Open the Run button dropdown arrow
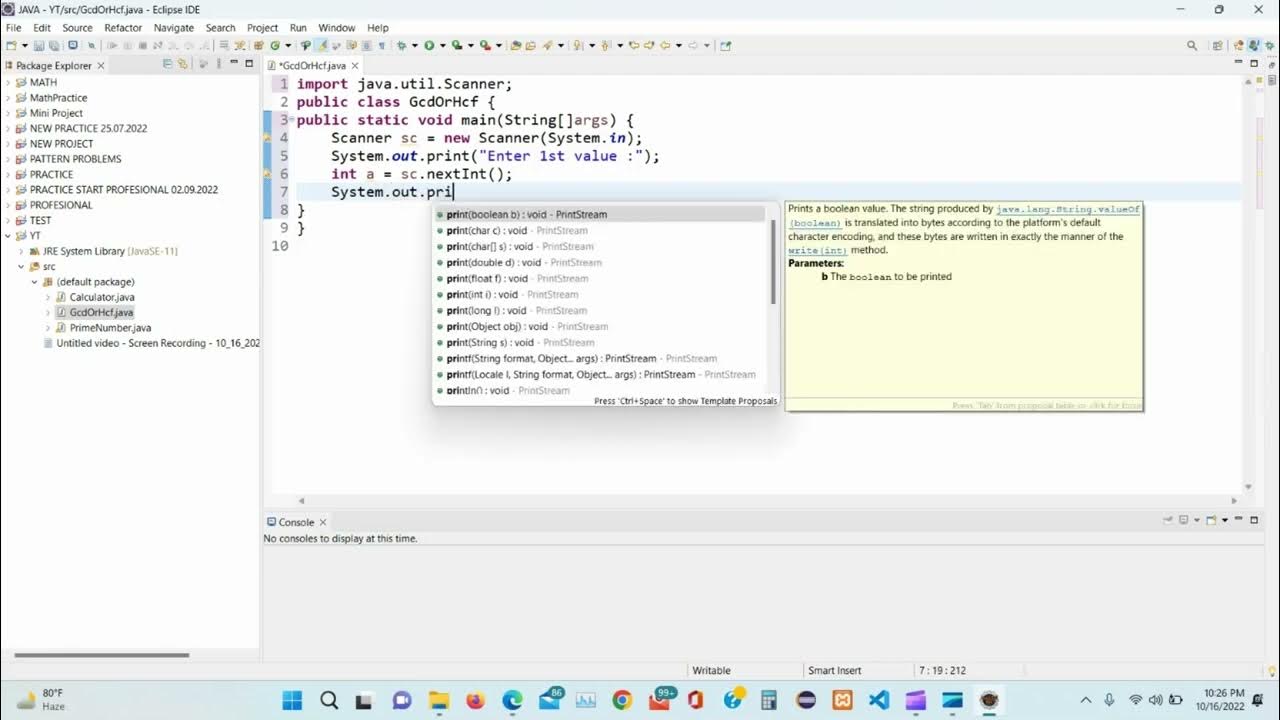The width and height of the screenshot is (1280, 720). [x=441, y=45]
